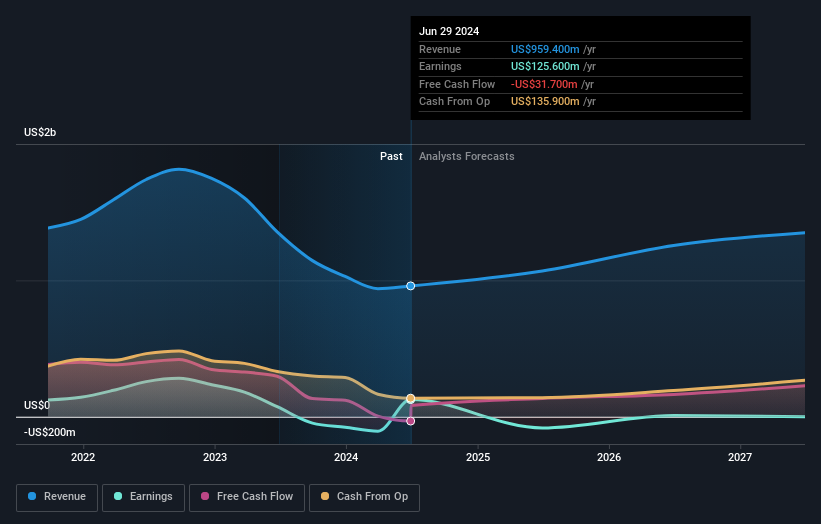The height and width of the screenshot is (524, 821).
Task: Click the -US$200m y-axis label
Action: click(50, 432)
